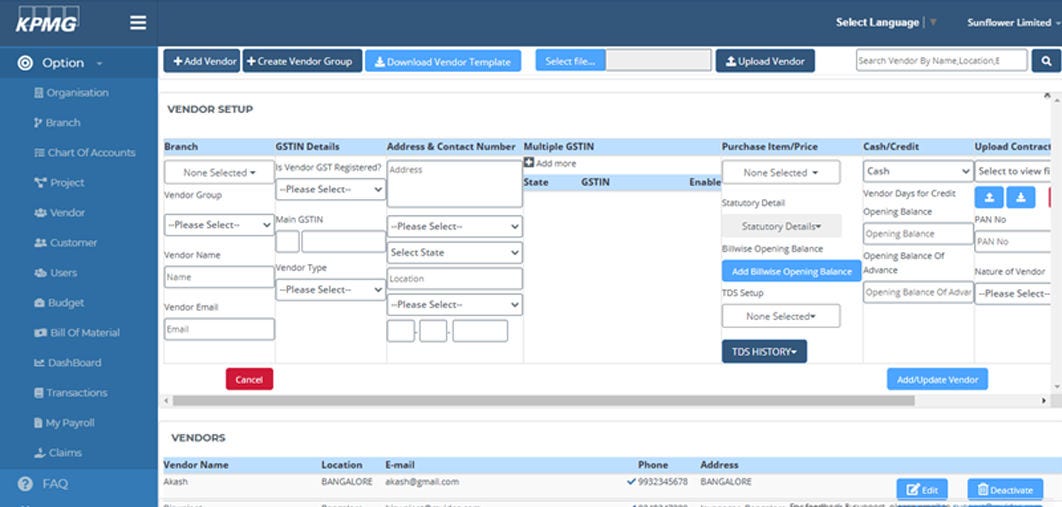Click the download contract arrow icon
This screenshot has height=507, width=1062.
tap(1021, 197)
